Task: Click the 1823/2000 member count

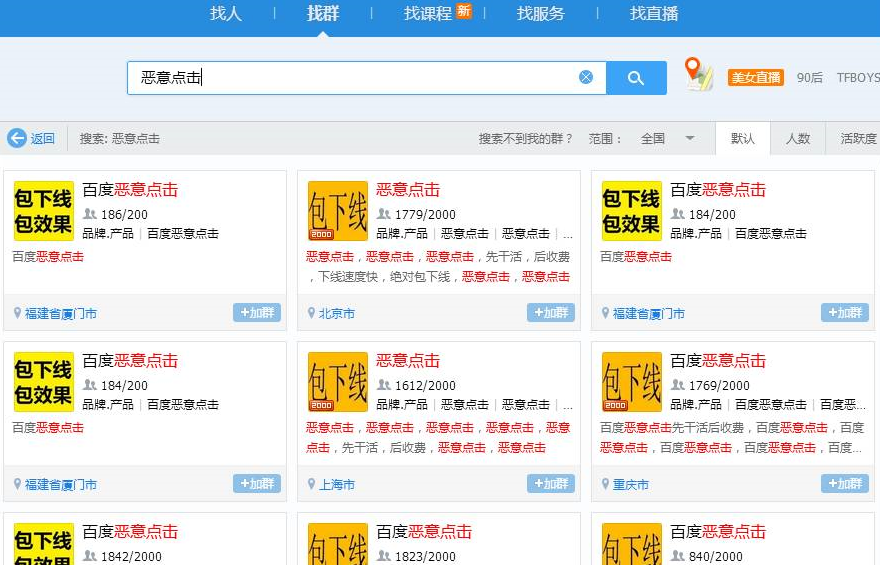Action: pyautogui.click(x=425, y=557)
